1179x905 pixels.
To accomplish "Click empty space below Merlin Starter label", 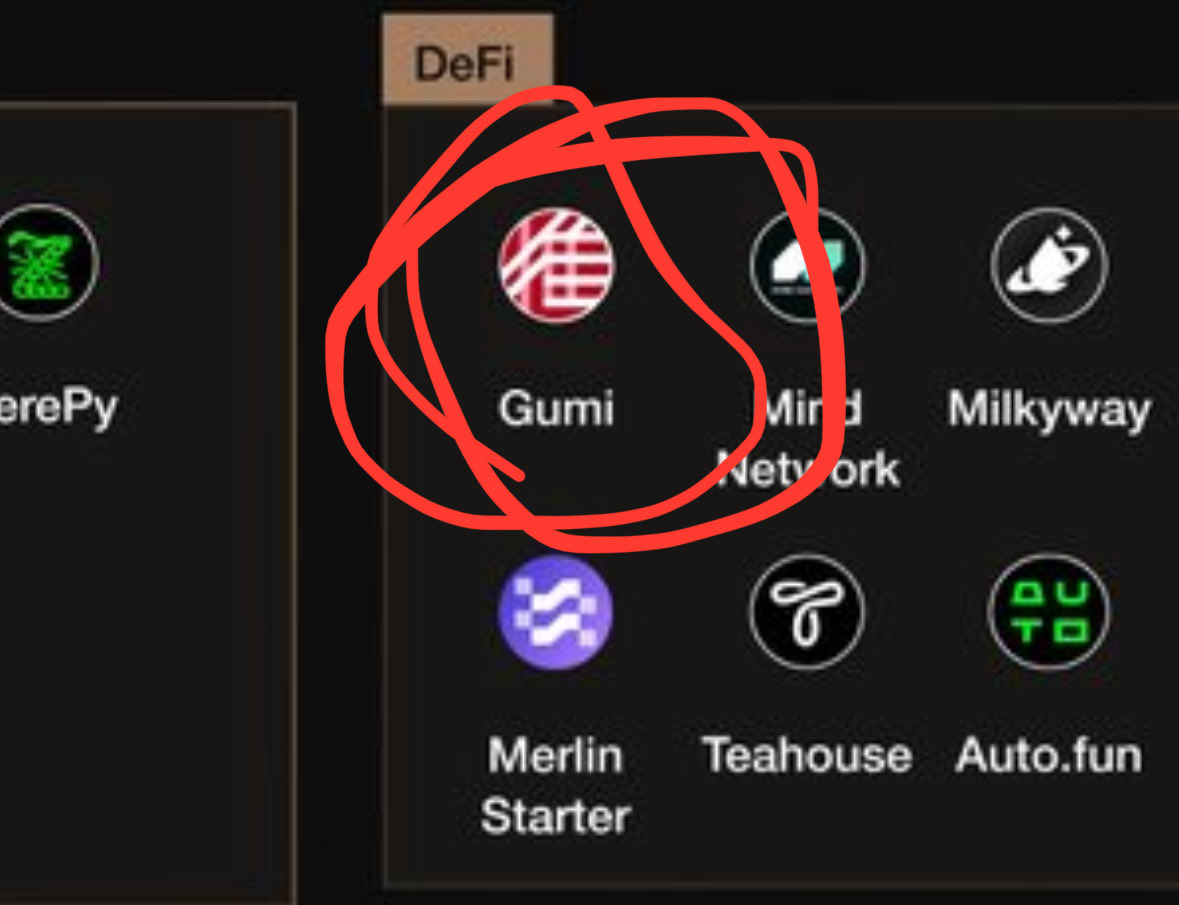I will (556, 864).
